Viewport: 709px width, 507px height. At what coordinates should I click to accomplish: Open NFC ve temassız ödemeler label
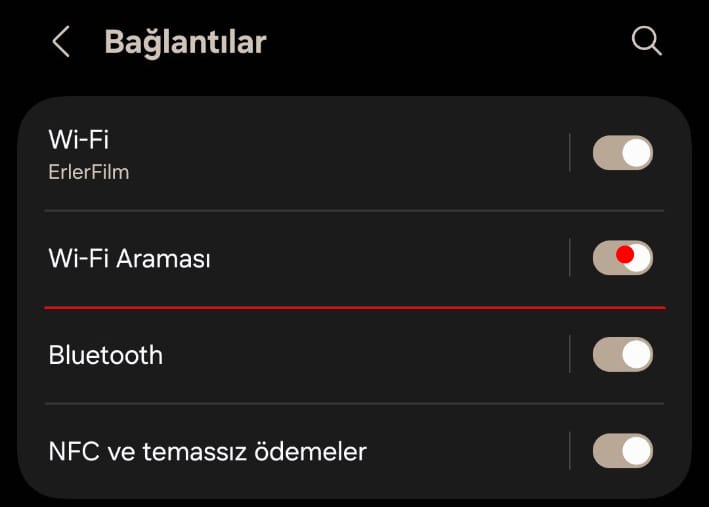(x=207, y=452)
